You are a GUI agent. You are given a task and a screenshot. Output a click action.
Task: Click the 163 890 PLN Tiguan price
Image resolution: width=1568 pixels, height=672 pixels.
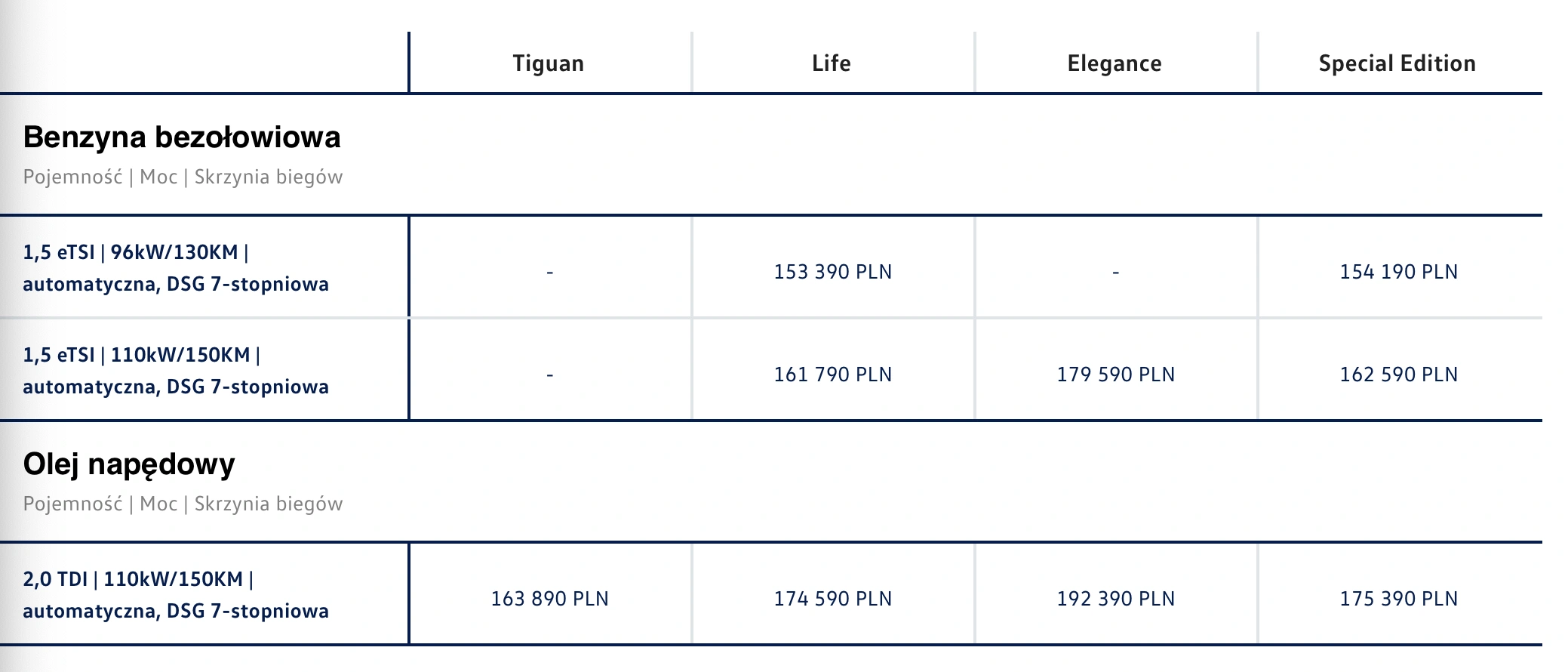[x=550, y=599]
